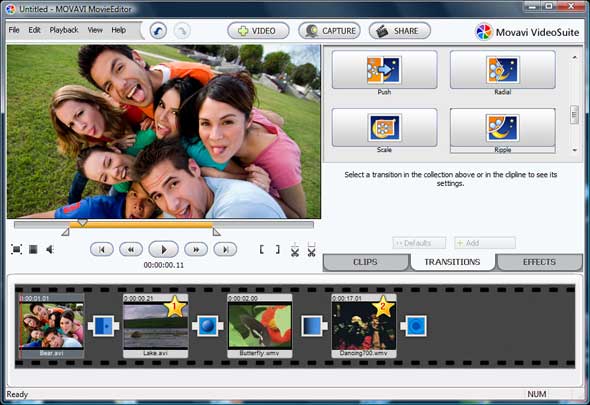Viewport: 590px width, 405px height.
Task: Open the Playback menu
Action: click(64, 30)
